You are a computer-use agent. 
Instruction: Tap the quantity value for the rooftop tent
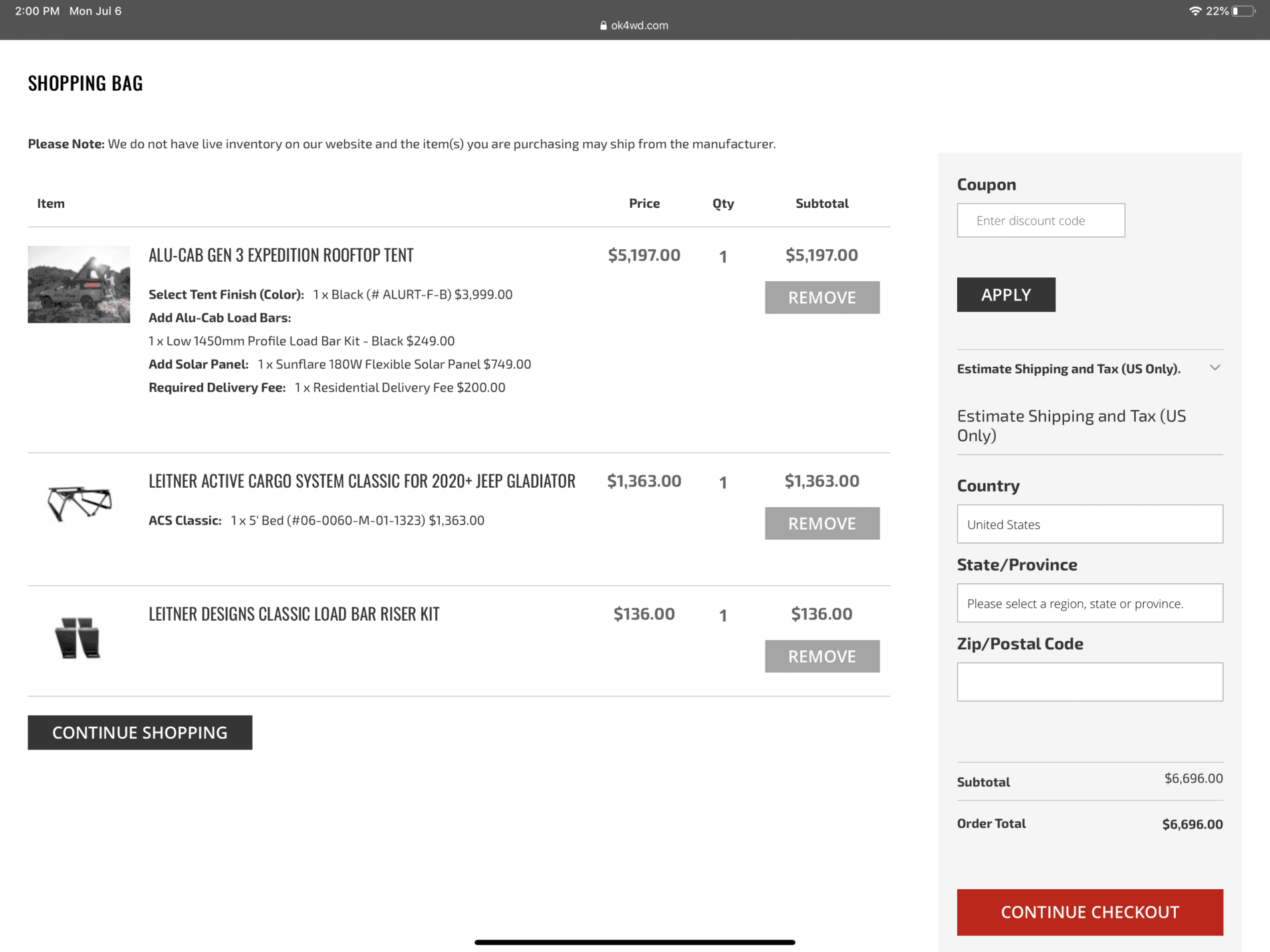[x=723, y=257]
